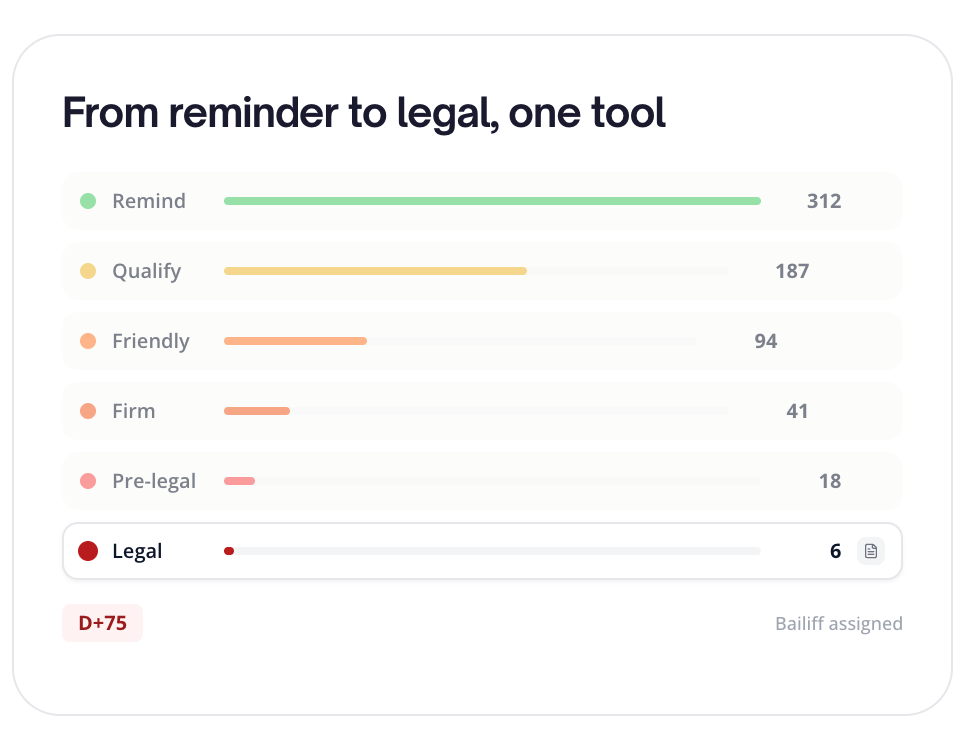Click the Firm stage status dot
This screenshot has height=740, width=980.
pyautogui.click(x=88, y=411)
